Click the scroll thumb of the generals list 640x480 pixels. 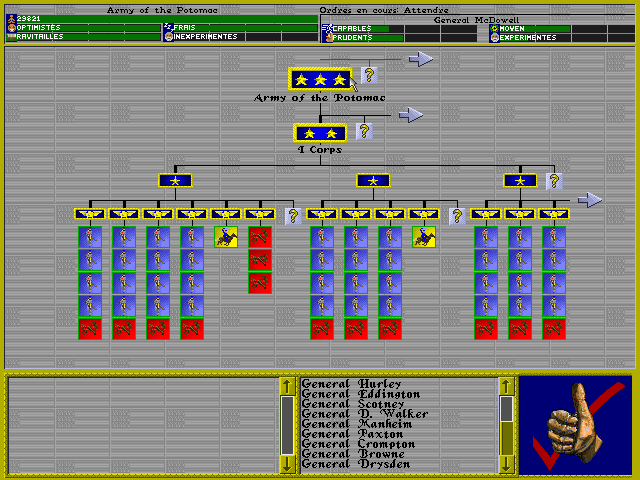pos(507,409)
